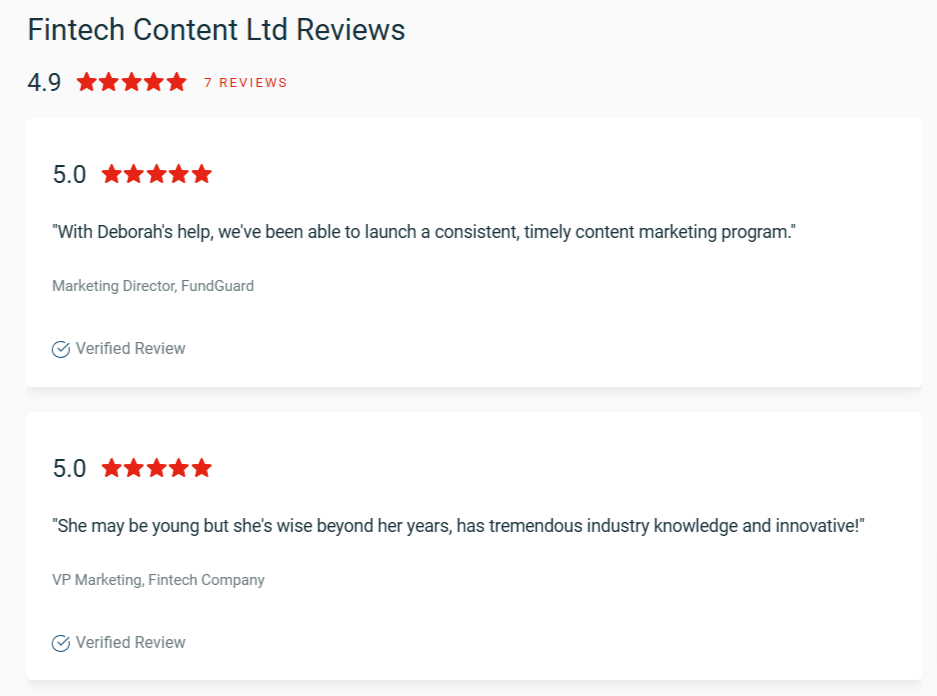Click the overall 4.9 rating number
The width and height of the screenshot is (937, 696).
coord(44,82)
